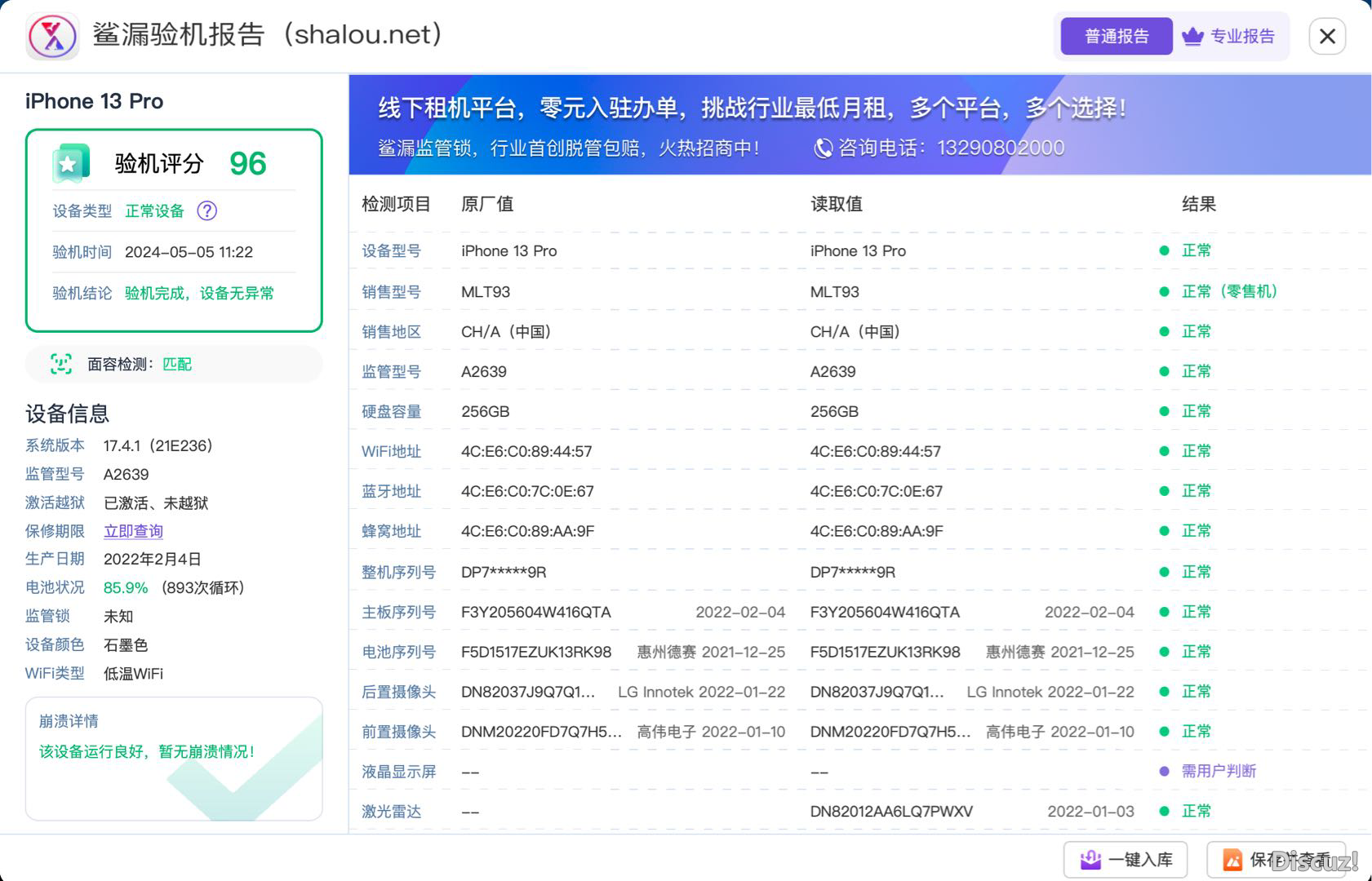The height and width of the screenshot is (881, 1372).
Task: Click green status dot for 硬盘容量
Action: 1164,411
